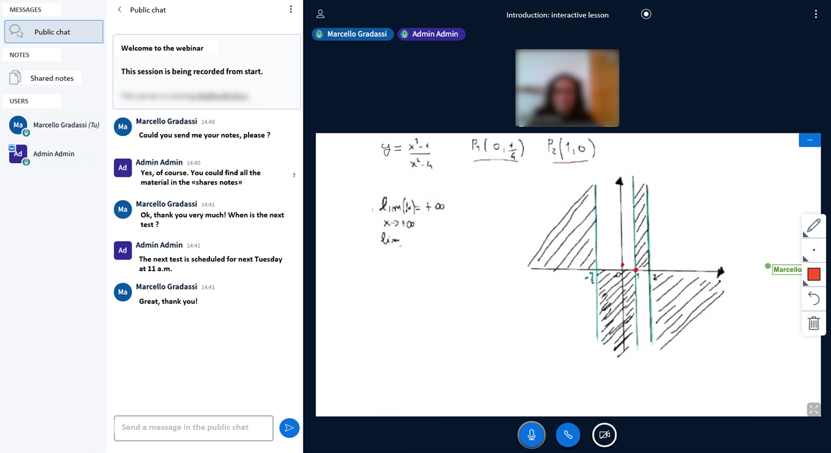Open the line thickness selector
This screenshot has width=831, height=453.
(x=814, y=250)
